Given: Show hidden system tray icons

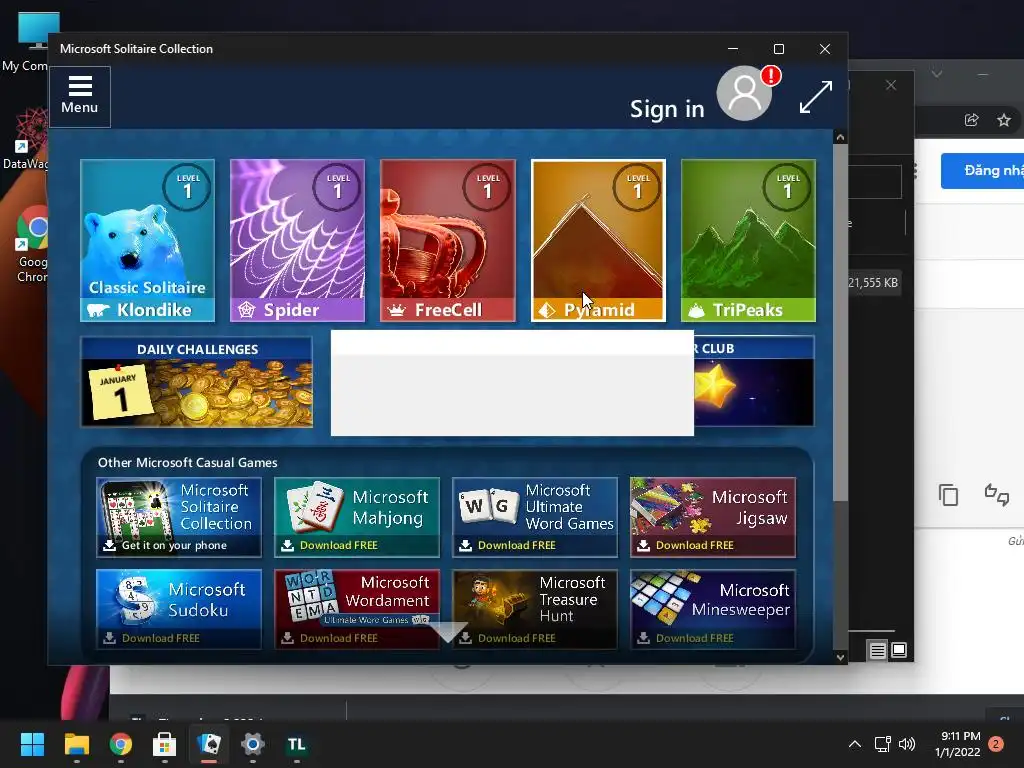Looking at the screenshot, I should [x=854, y=744].
